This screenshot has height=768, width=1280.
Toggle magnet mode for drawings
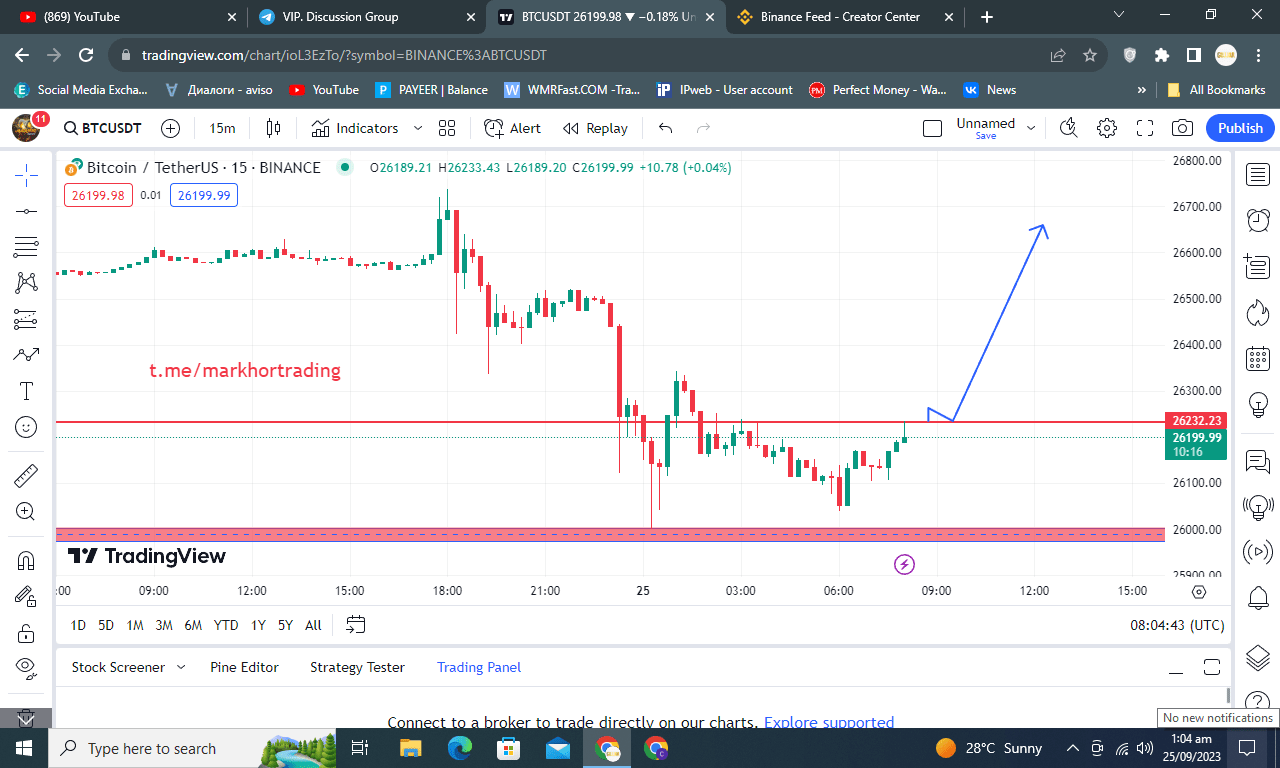[x=26, y=561]
